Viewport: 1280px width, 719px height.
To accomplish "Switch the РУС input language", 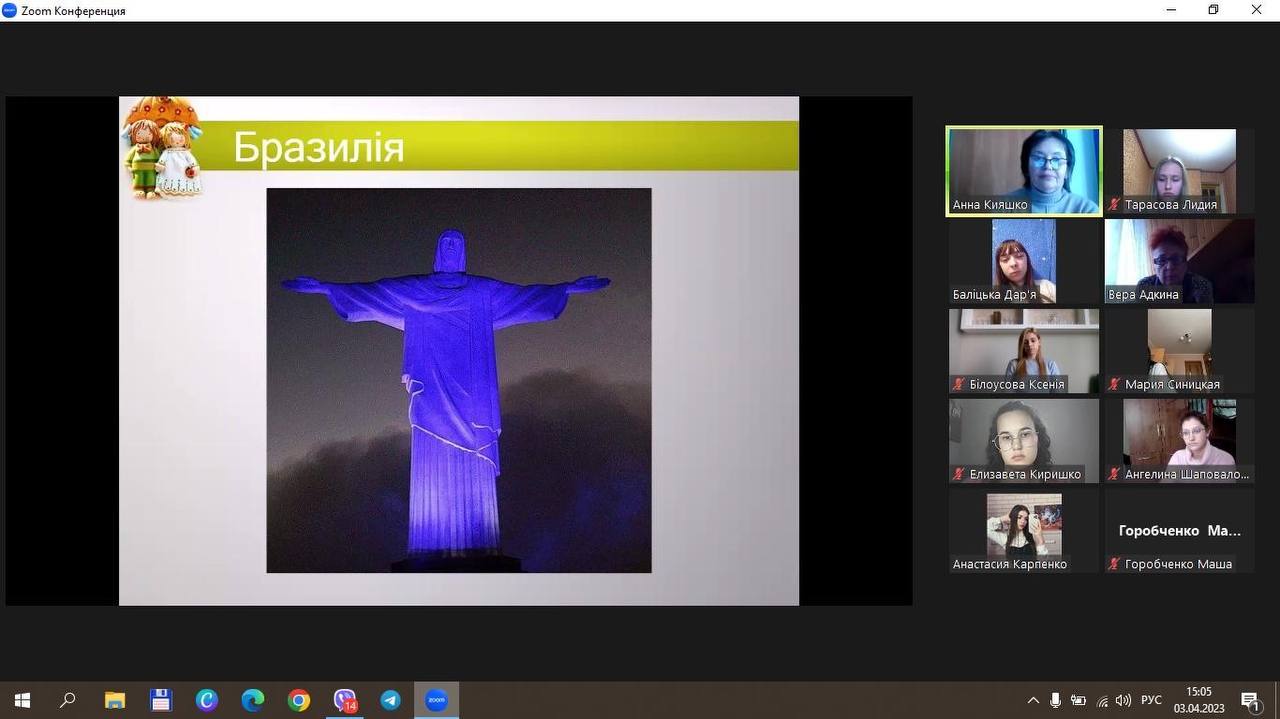I will tap(1151, 700).
